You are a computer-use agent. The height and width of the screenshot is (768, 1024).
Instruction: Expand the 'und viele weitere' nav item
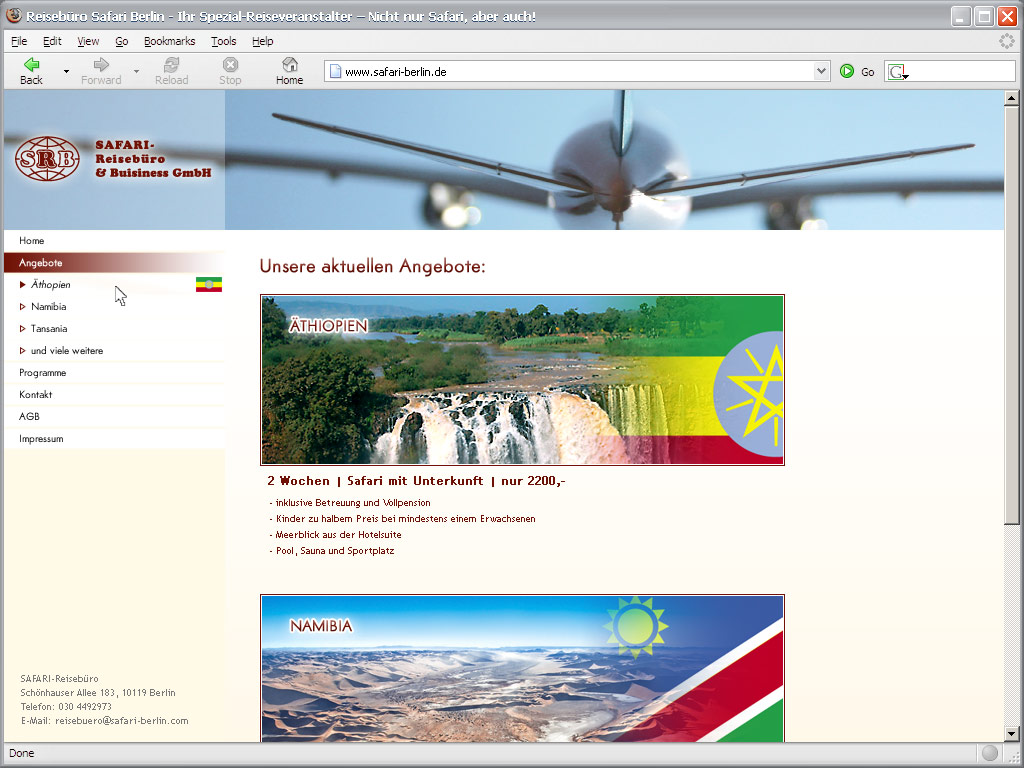click(66, 351)
